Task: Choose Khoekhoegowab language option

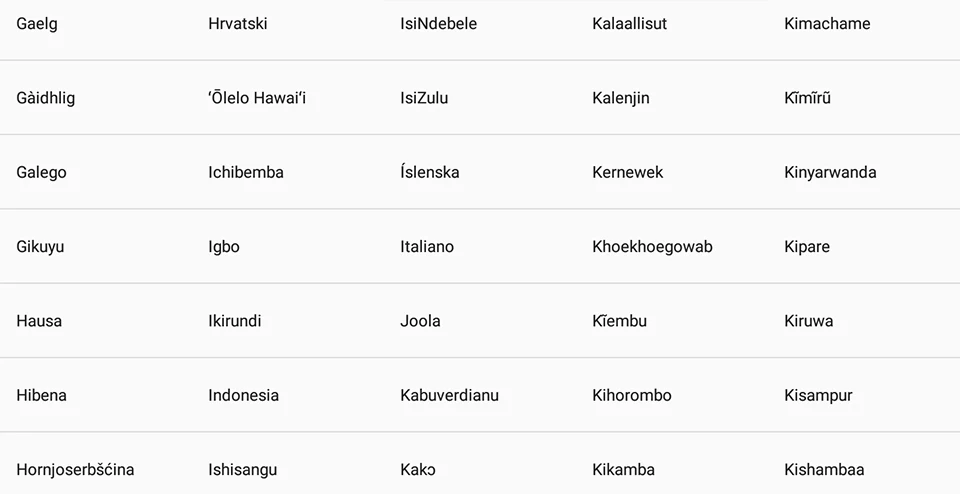Action: 652,247
